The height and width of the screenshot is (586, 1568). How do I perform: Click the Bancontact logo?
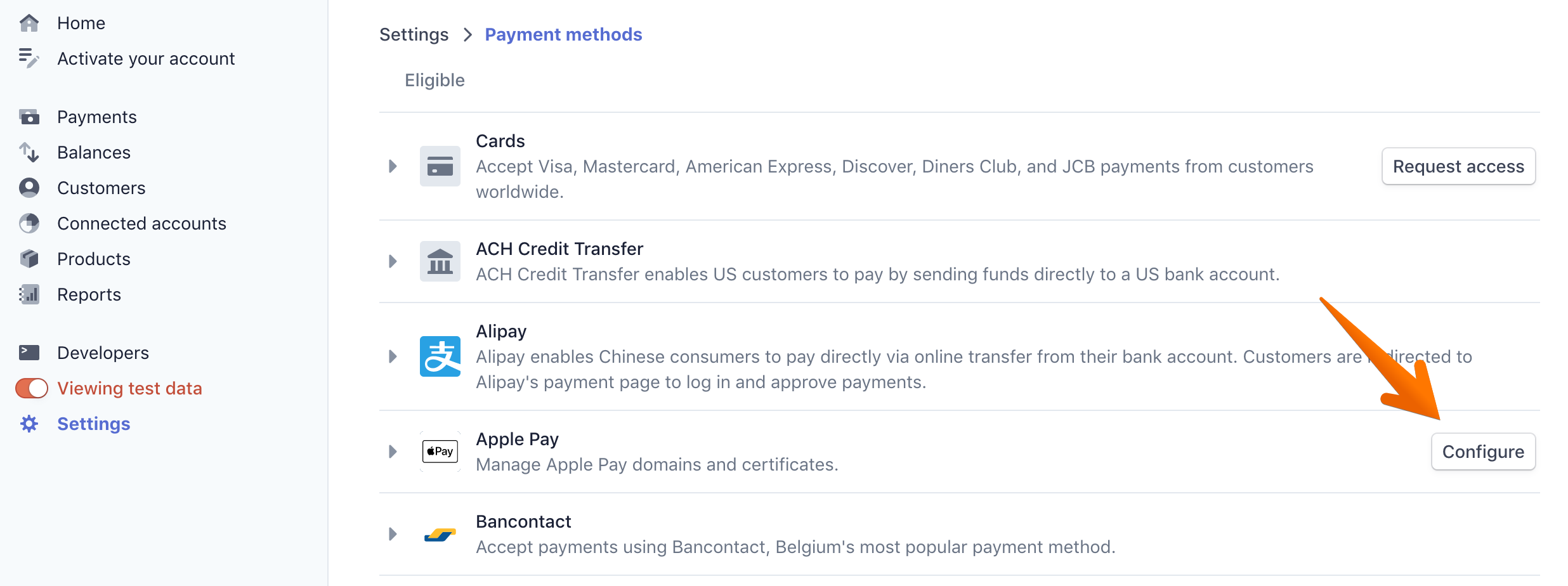(440, 534)
